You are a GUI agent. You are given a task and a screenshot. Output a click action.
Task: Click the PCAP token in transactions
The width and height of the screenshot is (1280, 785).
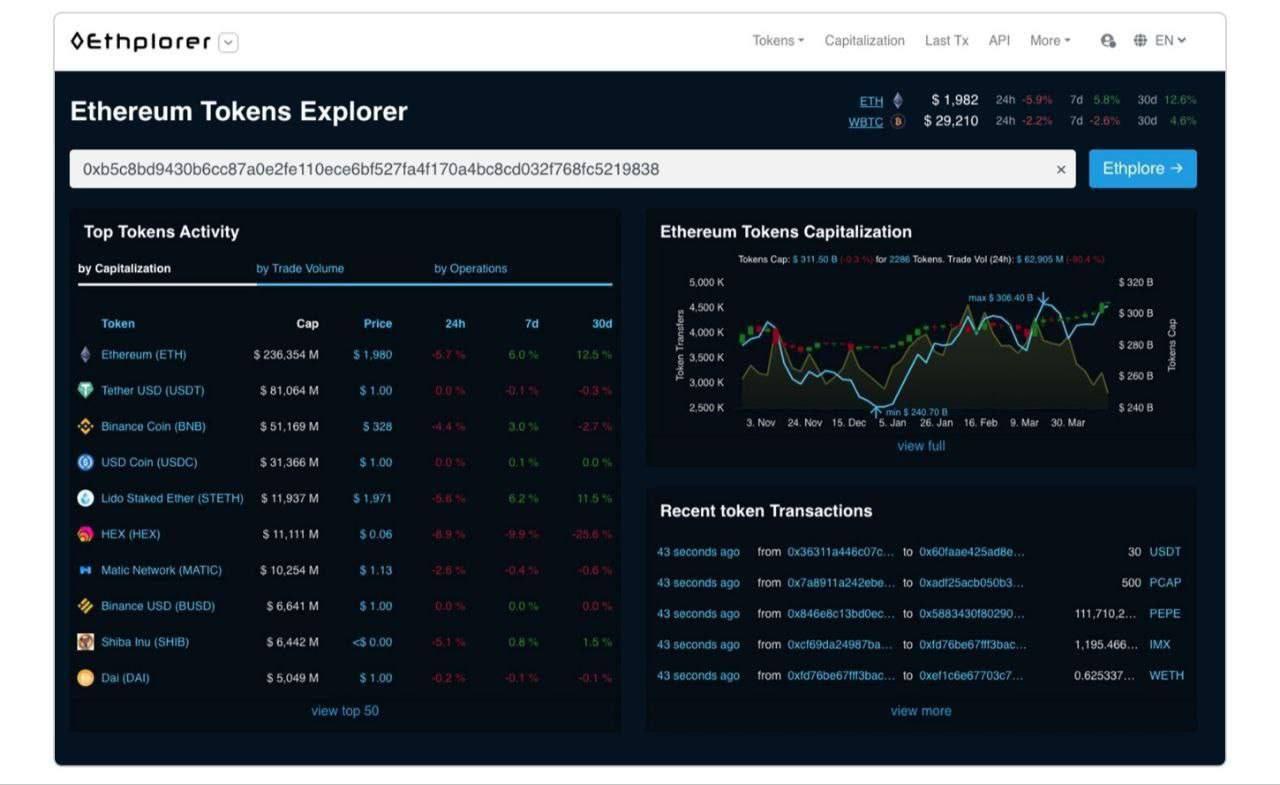[x=1165, y=583]
